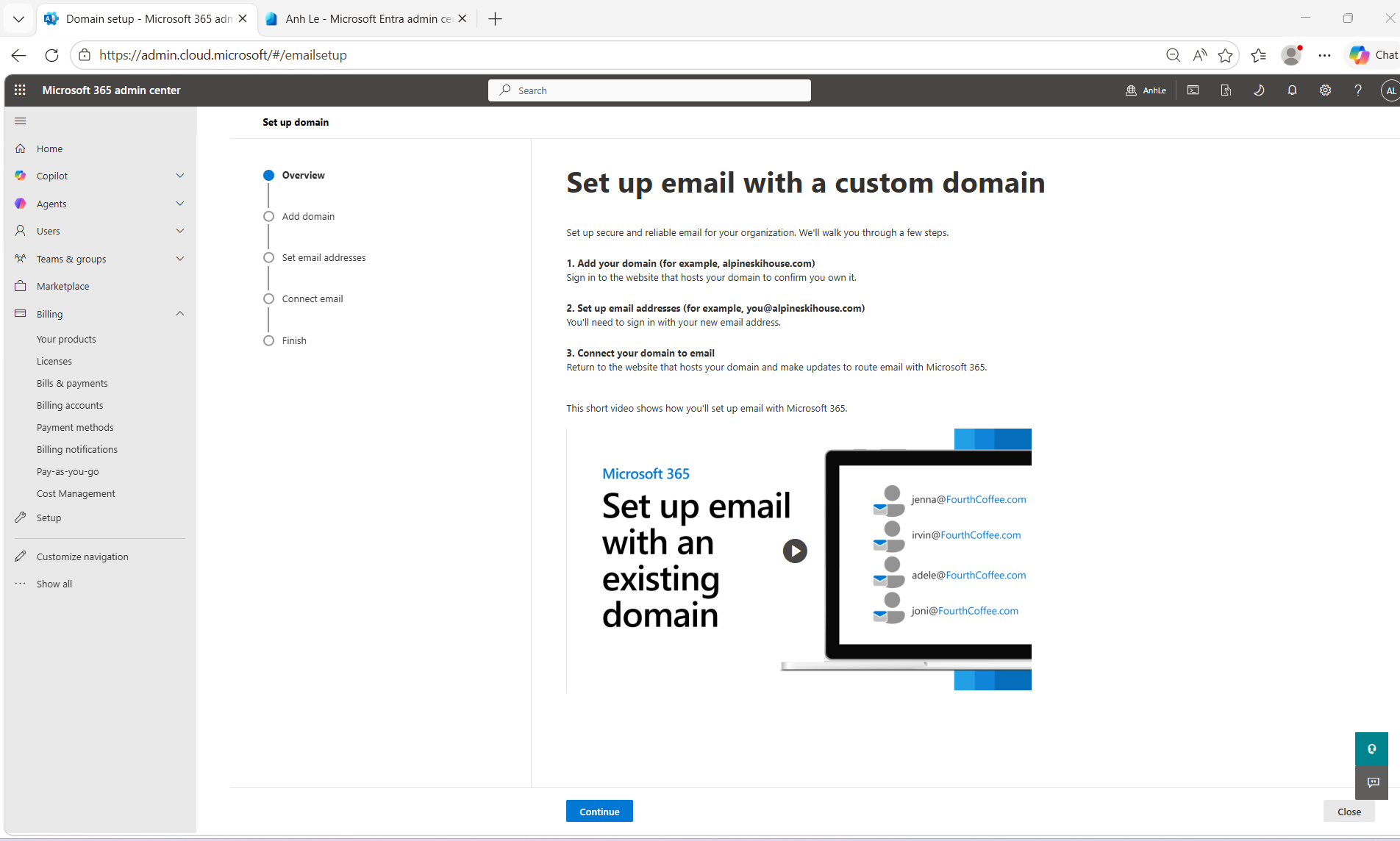The image size is (1400, 841).
Task: Open Payment methods
Action: [x=75, y=427]
